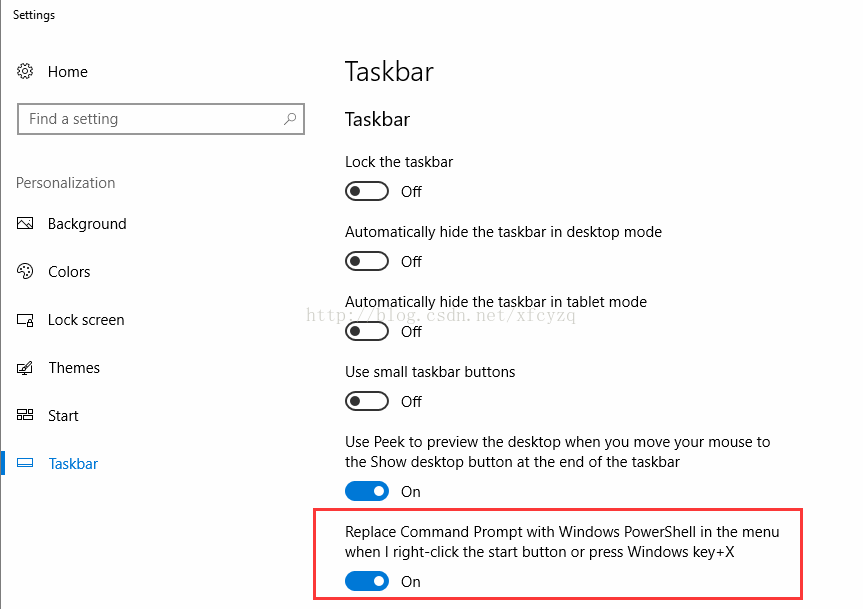The height and width of the screenshot is (609, 863).
Task: Enable auto-hide taskbar in desktop mode
Action: click(367, 261)
